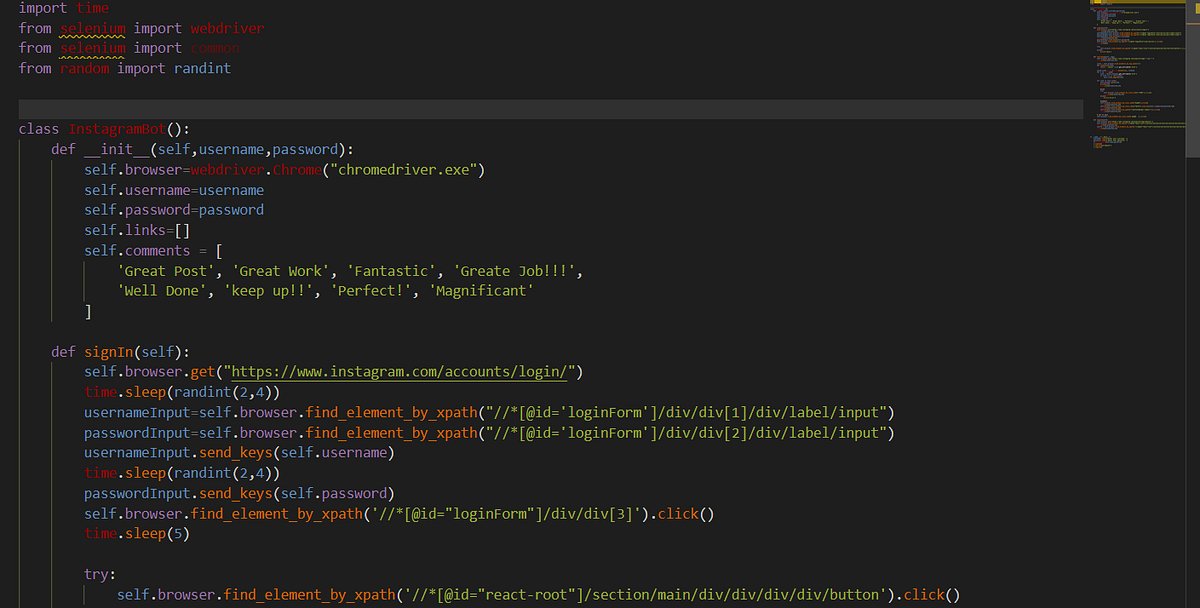Click the 'Magnificant' string
Screen dimensions: 1200x608
click(479, 291)
